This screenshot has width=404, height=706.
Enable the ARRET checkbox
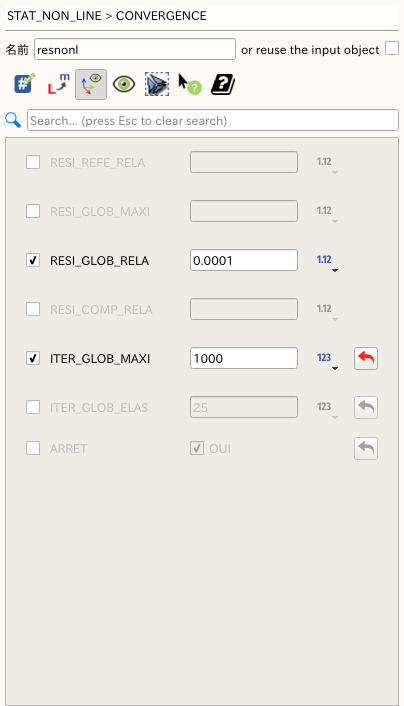point(33,448)
